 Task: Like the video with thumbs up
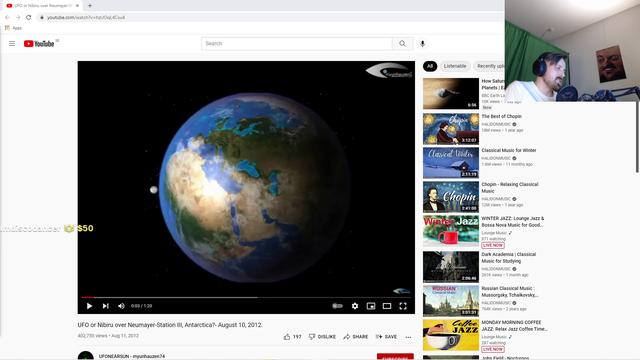292,337
